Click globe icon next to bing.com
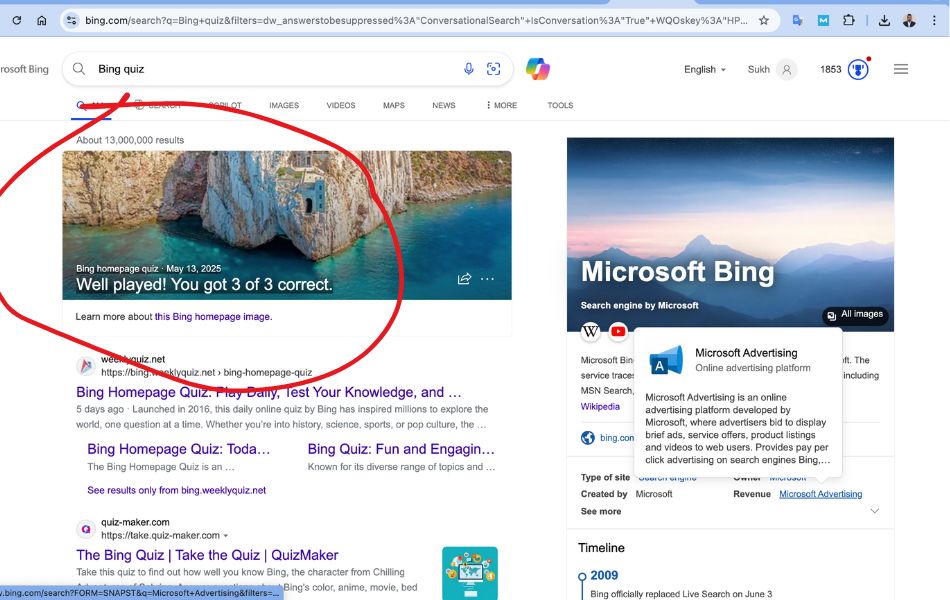The image size is (950, 600). pos(588,438)
